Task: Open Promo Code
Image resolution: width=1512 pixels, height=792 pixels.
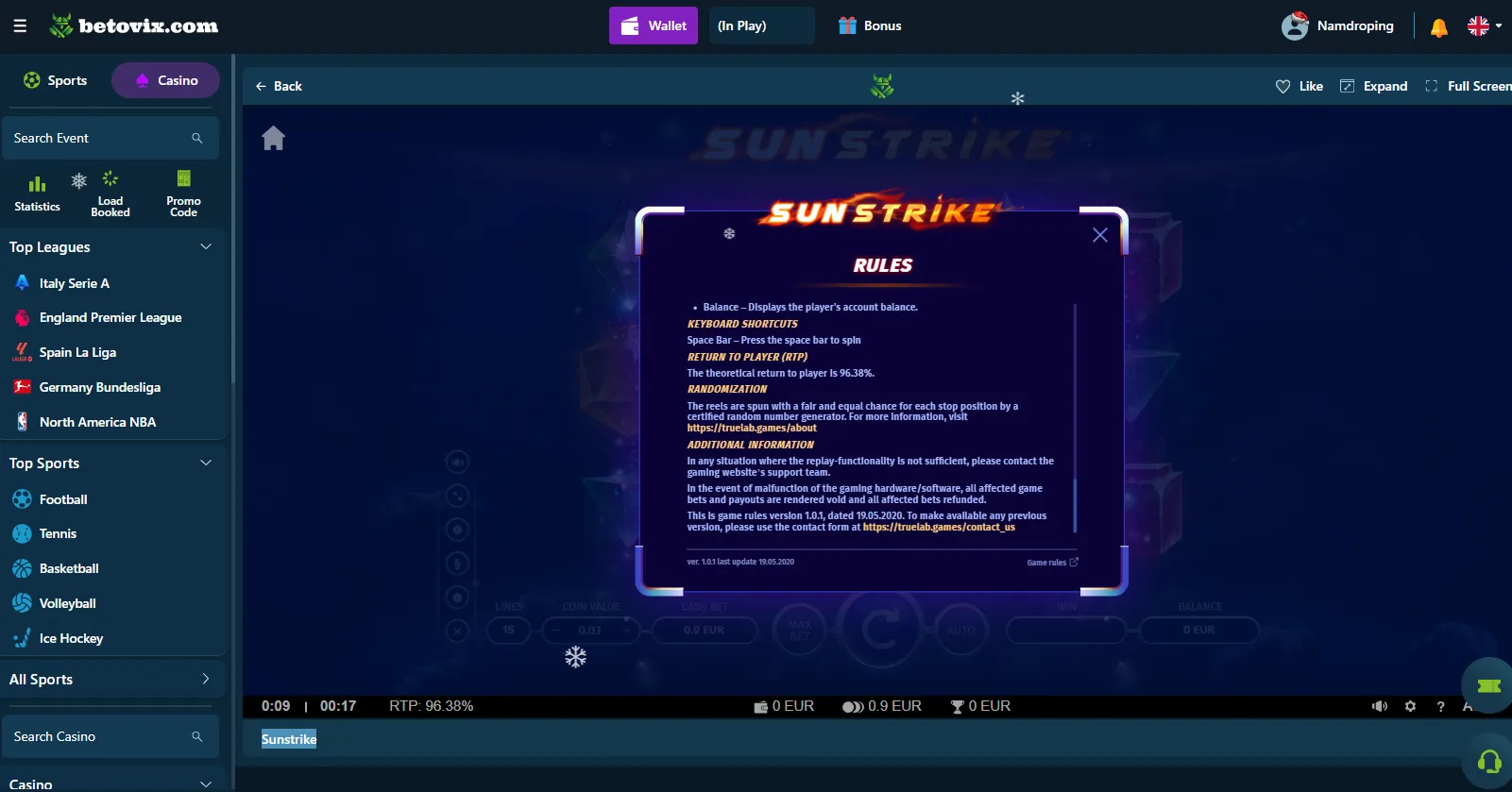Action: click(x=183, y=194)
